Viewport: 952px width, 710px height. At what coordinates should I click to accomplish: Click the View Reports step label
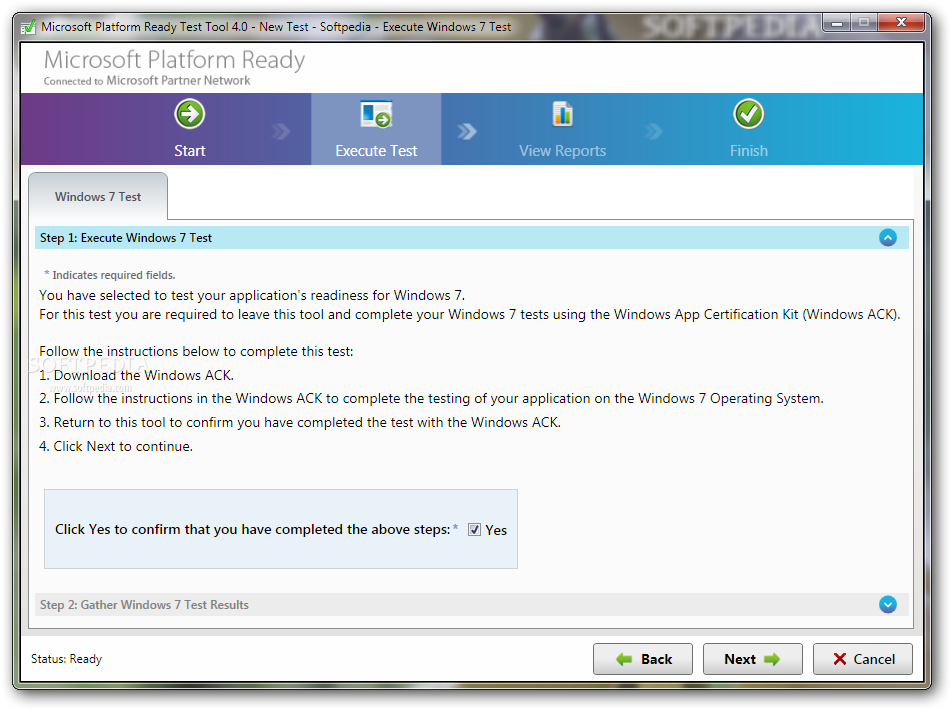562,151
